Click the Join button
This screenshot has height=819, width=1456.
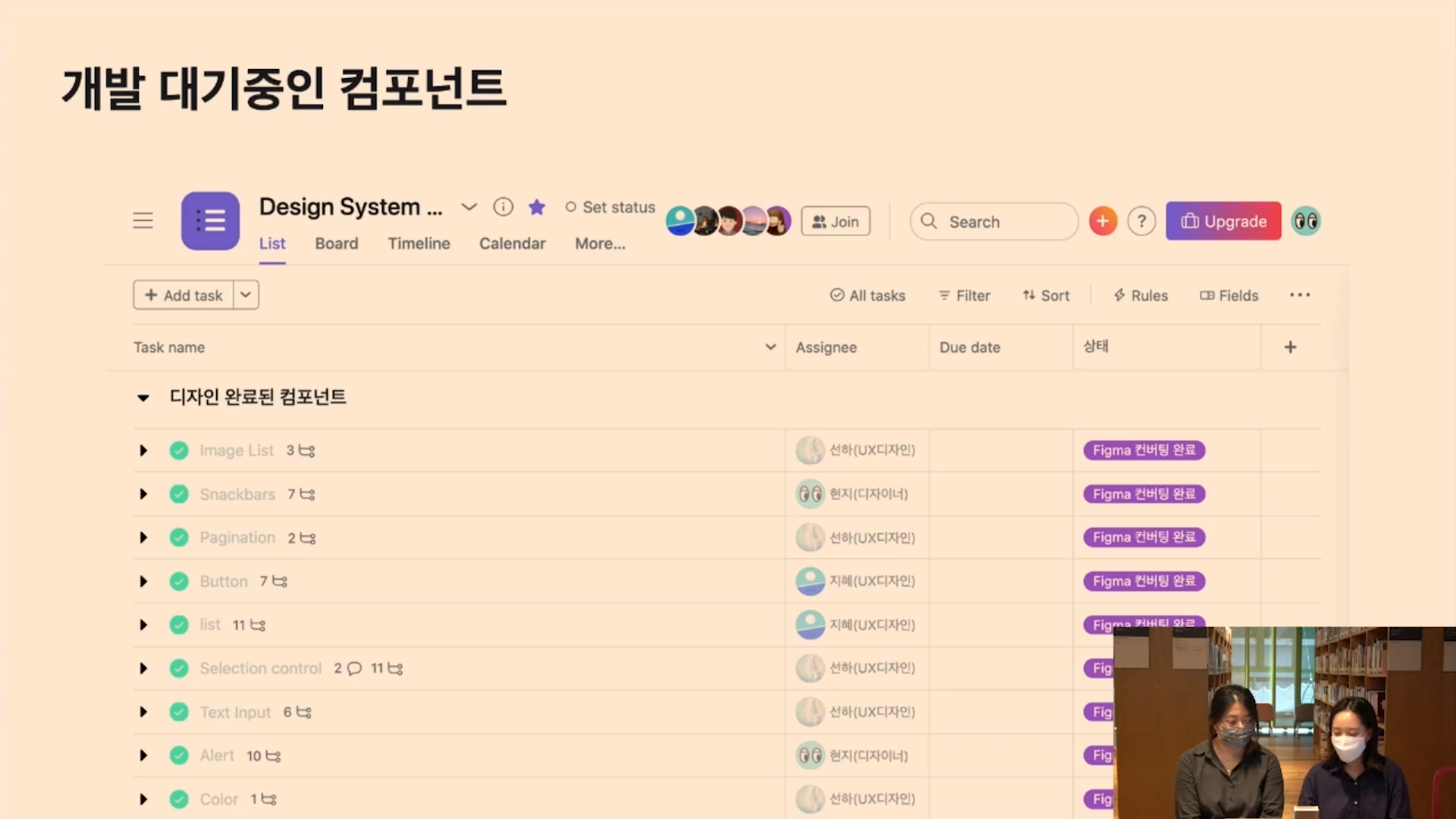point(836,221)
